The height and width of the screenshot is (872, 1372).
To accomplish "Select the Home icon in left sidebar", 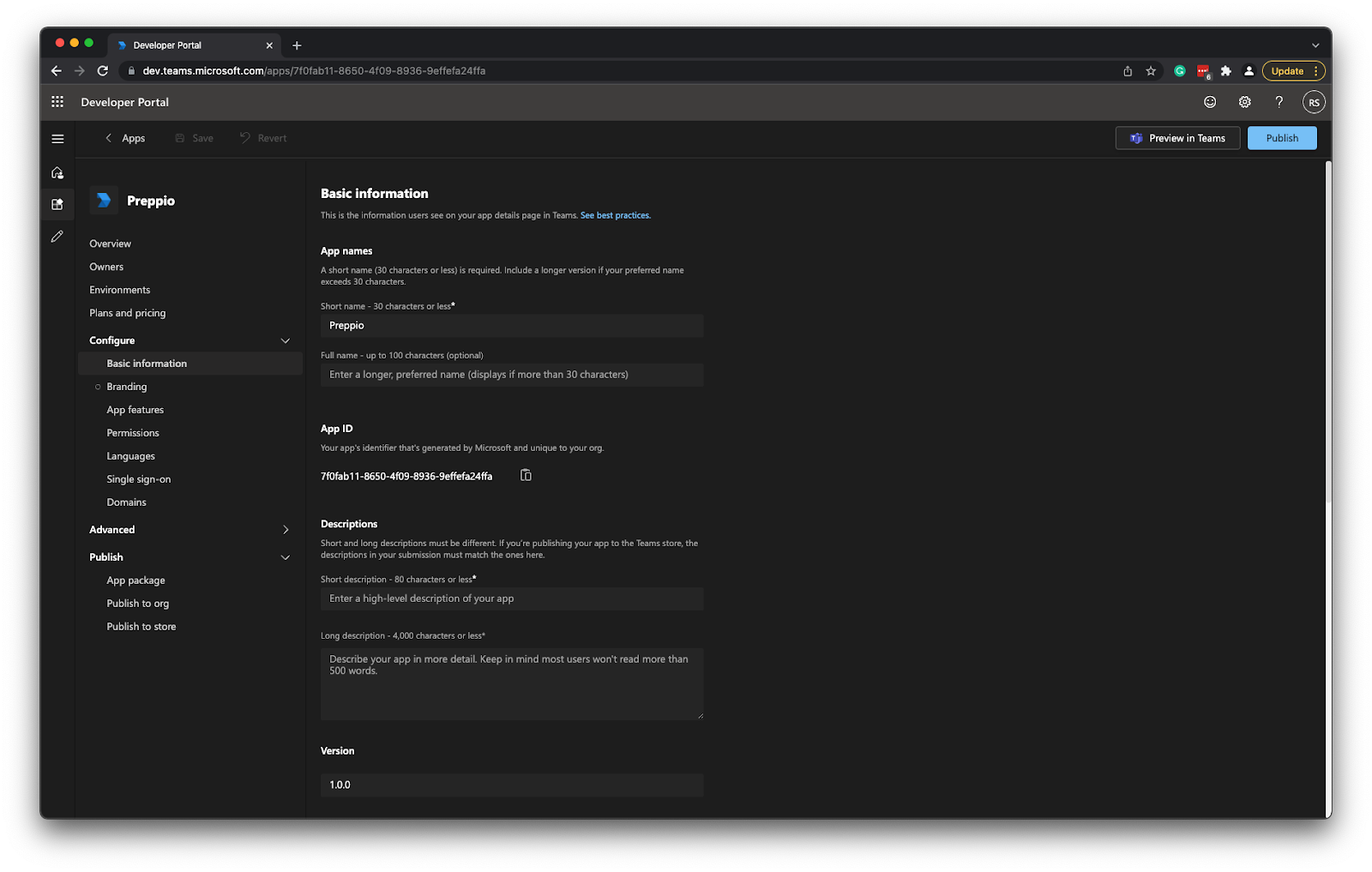I will [57, 171].
